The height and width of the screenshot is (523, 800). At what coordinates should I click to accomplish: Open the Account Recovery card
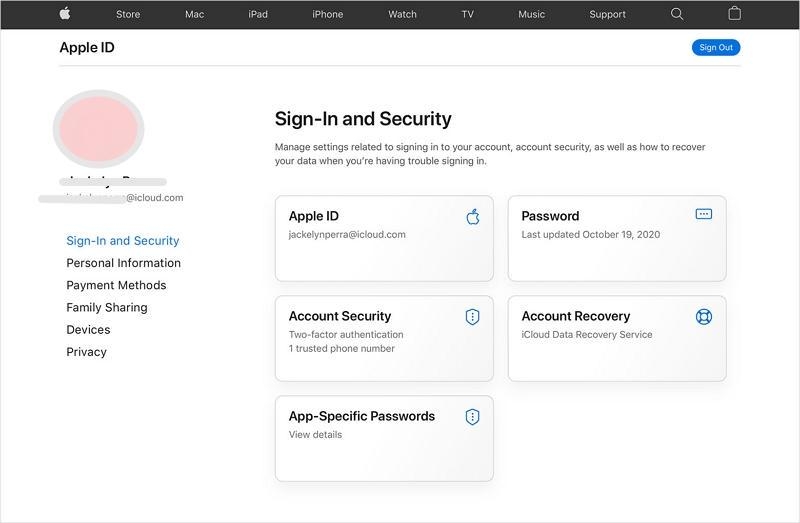click(x=616, y=338)
